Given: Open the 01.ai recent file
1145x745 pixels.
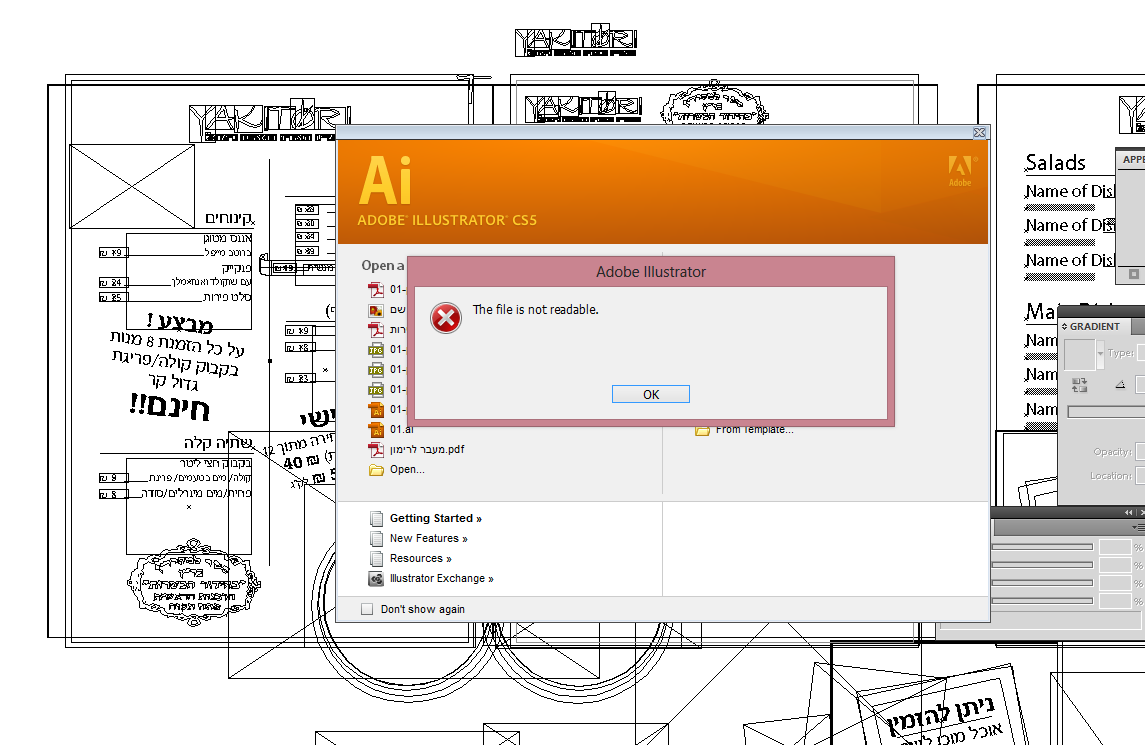Looking at the screenshot, I should point(402,429).
